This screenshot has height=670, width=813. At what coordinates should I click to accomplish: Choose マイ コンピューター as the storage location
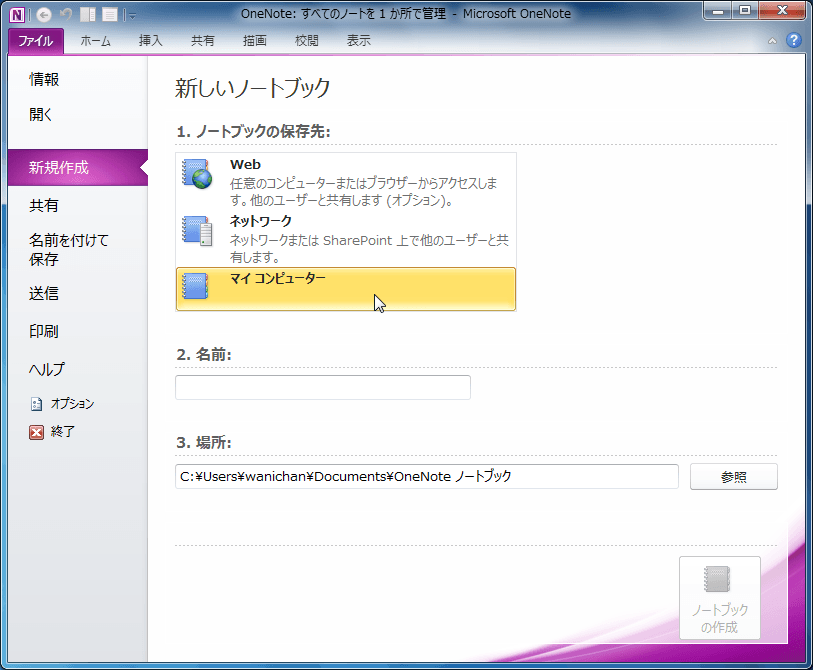point(346,289)
